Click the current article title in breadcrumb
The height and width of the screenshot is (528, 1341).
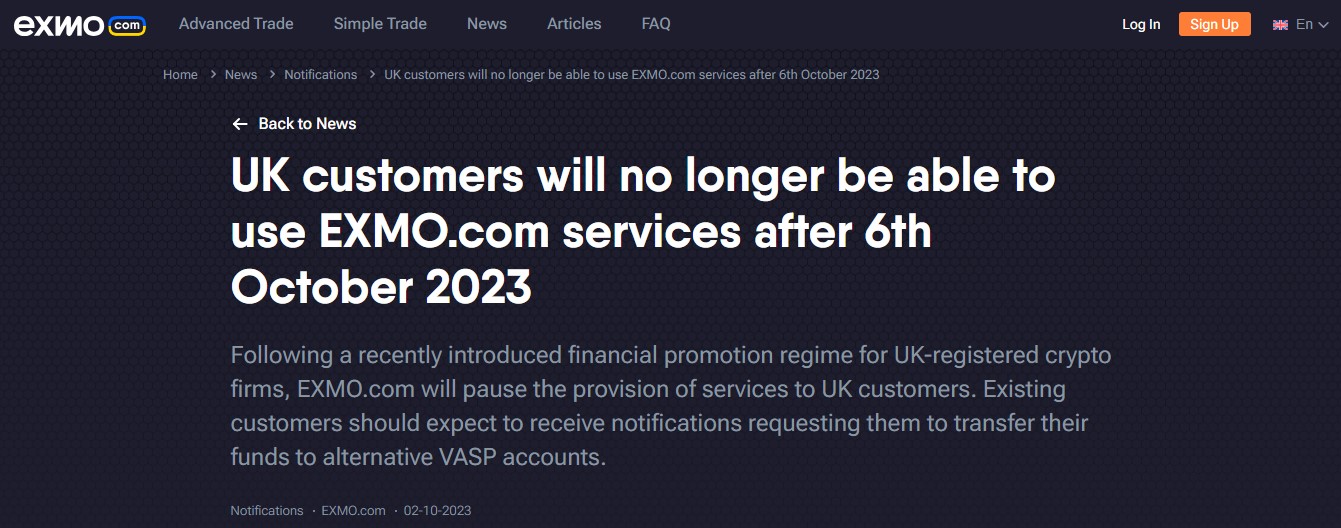631,75
